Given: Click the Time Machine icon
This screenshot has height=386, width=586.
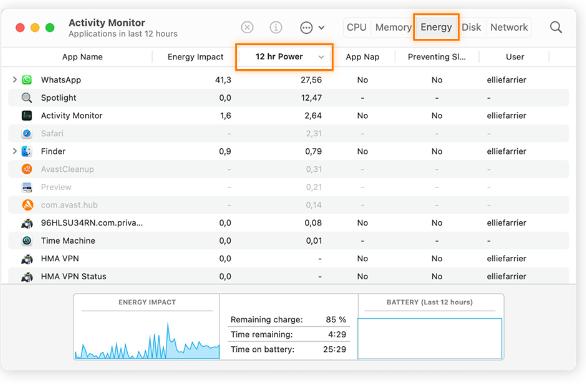Looking at the screenshot, I should (27, 241).
